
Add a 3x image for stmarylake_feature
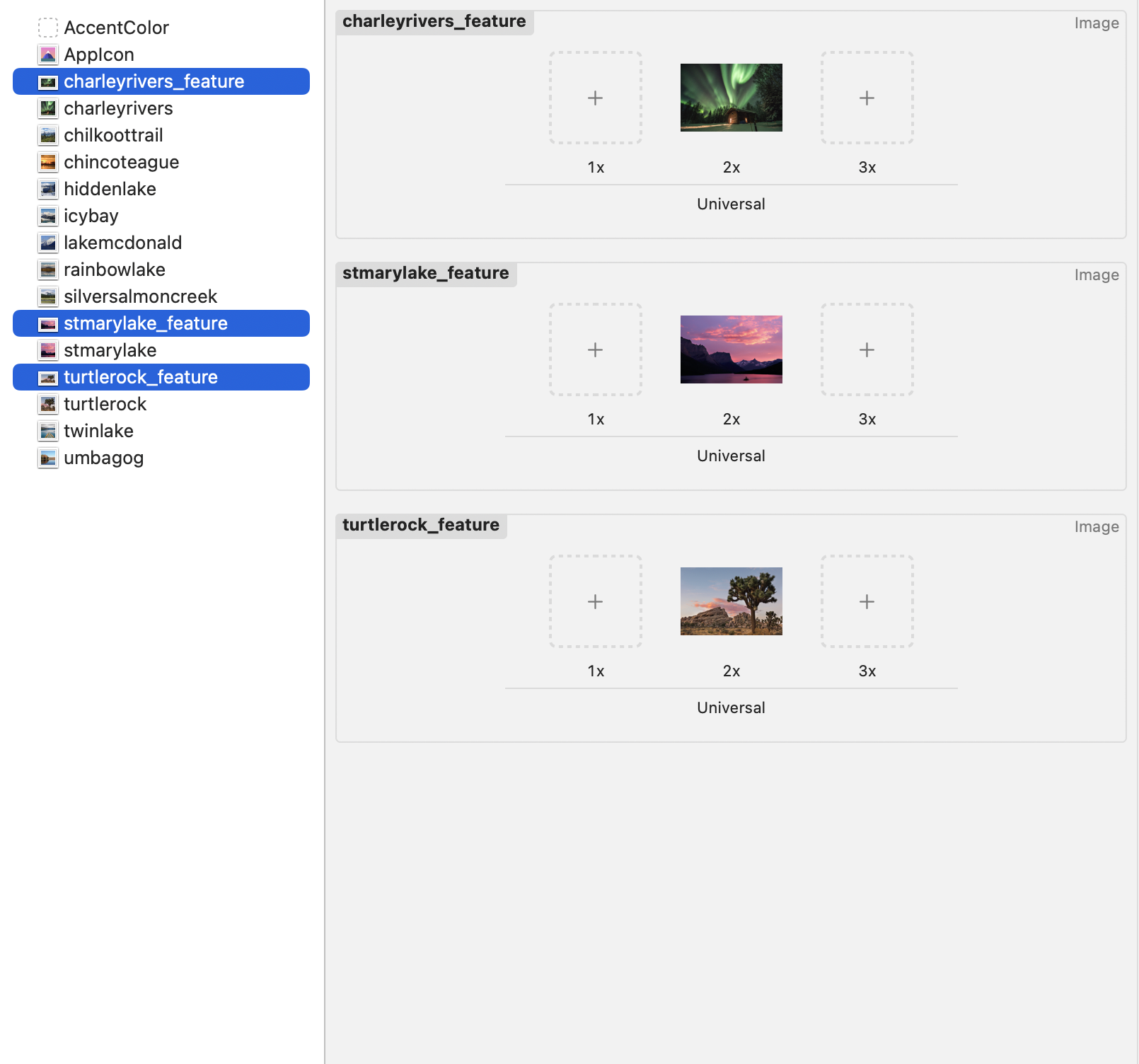pyautogui.click(x=867, y=349)
